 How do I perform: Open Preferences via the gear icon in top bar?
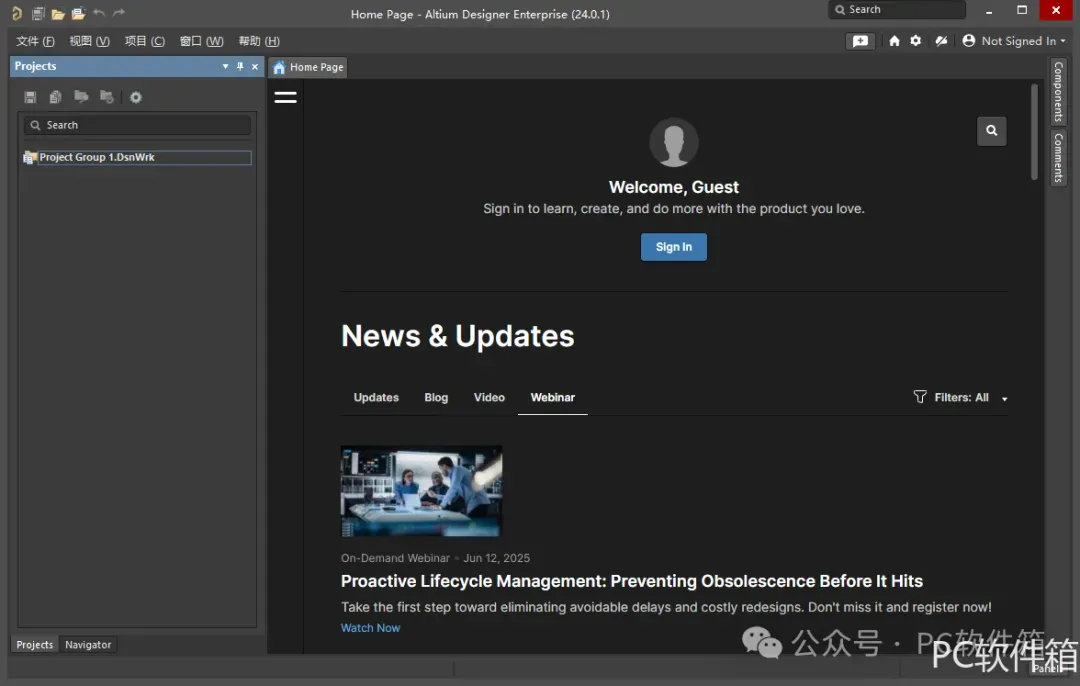click(x=915, y=41)
